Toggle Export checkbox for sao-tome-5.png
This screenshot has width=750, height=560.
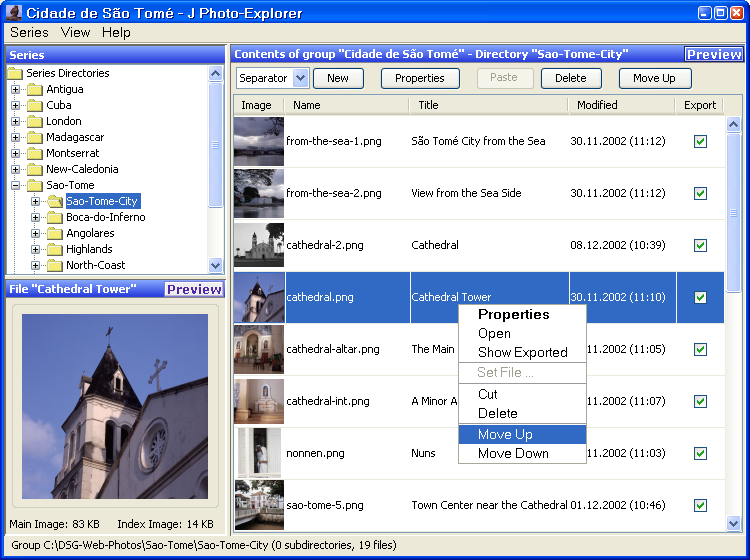click(700, 505)
